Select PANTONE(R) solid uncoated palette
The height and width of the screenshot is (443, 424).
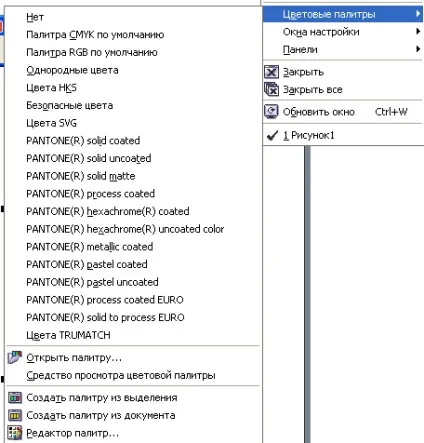coord(133,158)
